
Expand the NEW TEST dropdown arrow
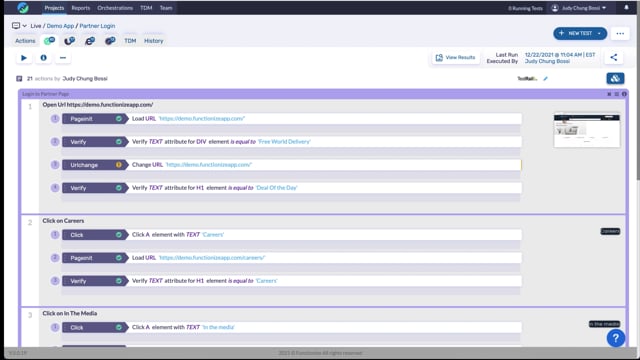pos(600,33)
